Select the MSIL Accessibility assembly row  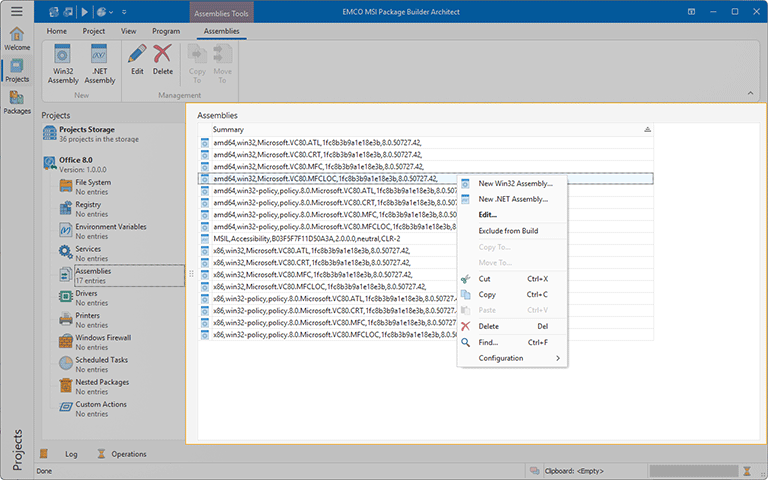pyautogui.click(x=301, y=238)
